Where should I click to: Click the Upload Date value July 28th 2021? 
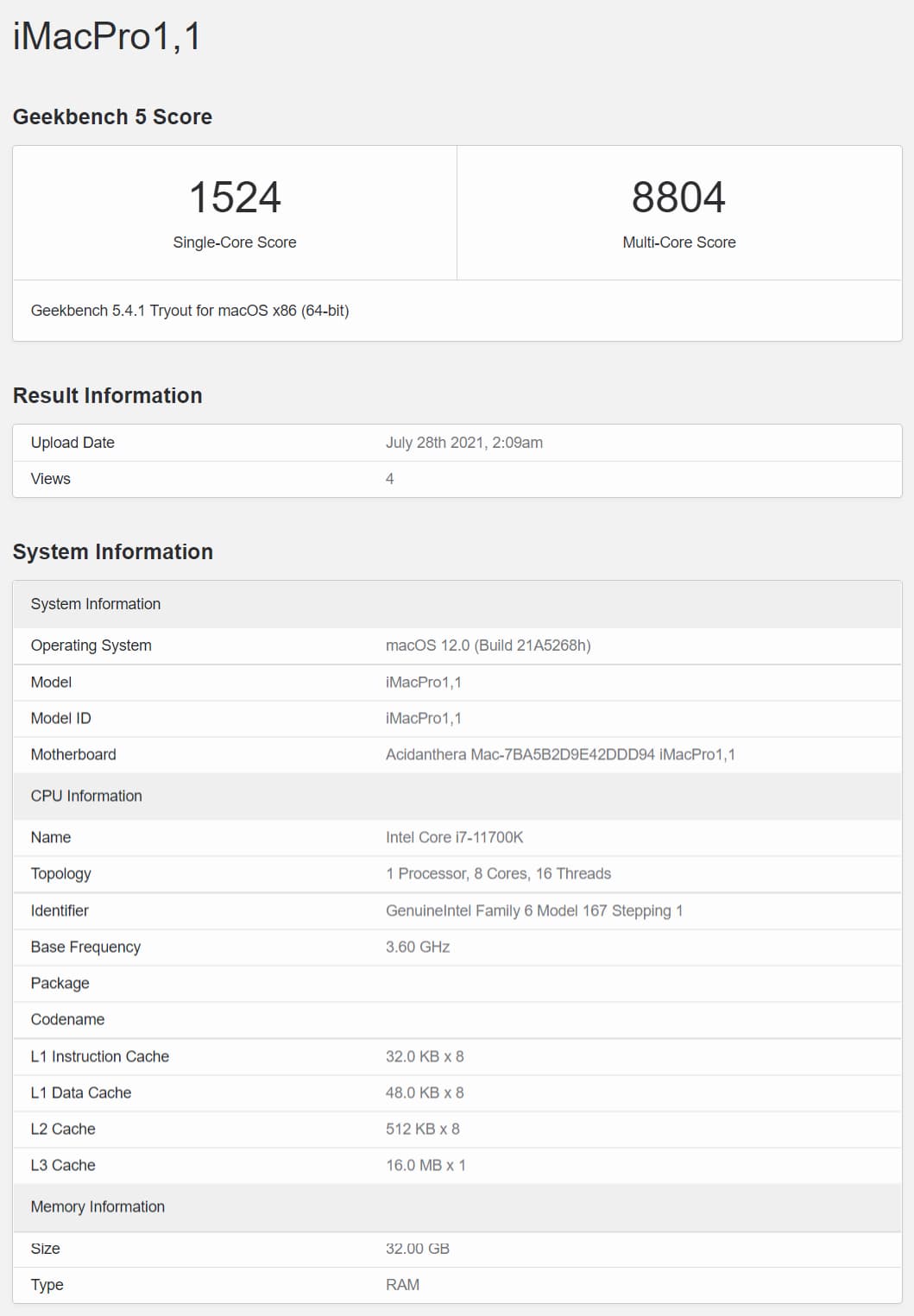pos(464,443)
